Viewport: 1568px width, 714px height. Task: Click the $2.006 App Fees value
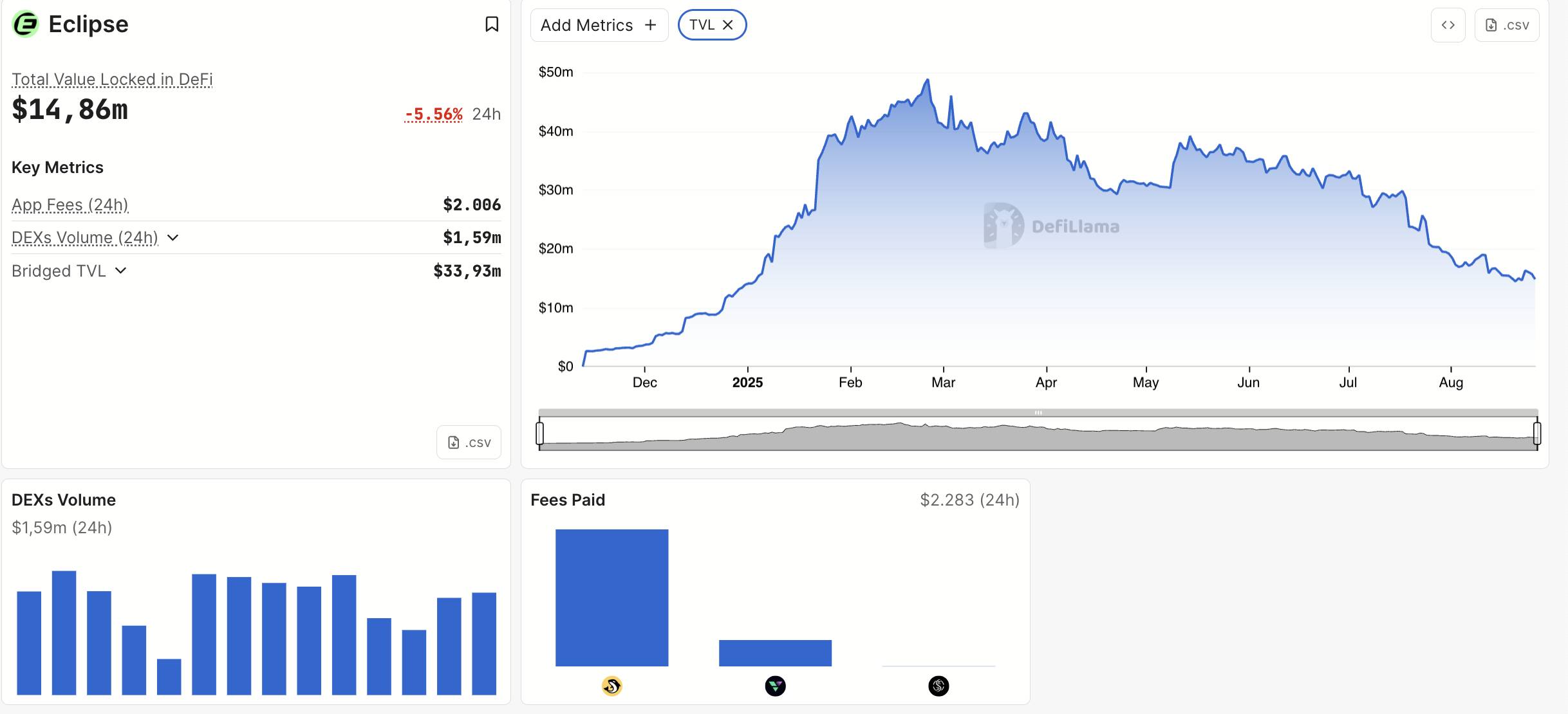472,205
